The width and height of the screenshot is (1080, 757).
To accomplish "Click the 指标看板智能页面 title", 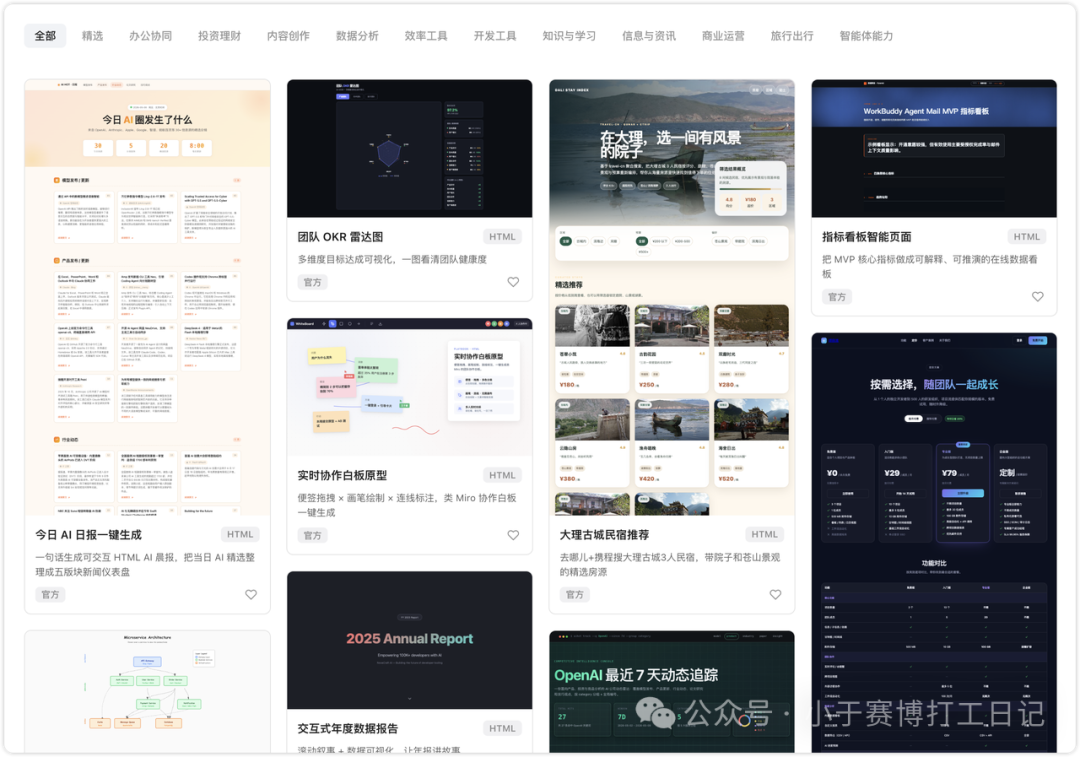I will pos(866,237).
